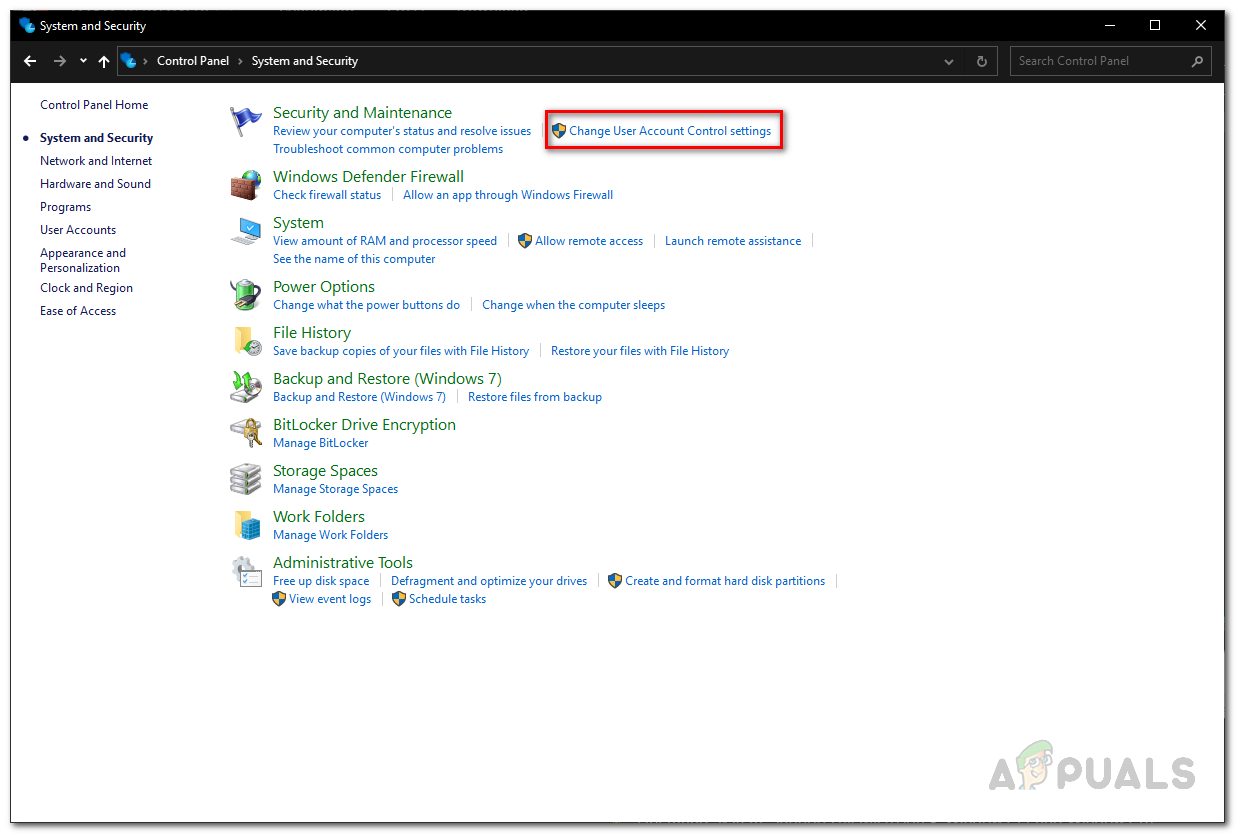Click the Storage Spaces drives icon
This screenshot has height=834, width=1236.
[246, 479]
